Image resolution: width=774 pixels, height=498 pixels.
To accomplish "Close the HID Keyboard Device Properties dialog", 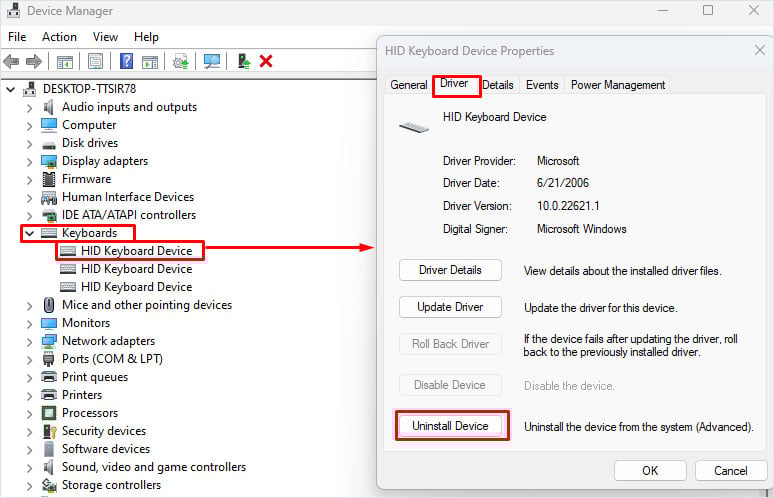I will tap(760, 50).
